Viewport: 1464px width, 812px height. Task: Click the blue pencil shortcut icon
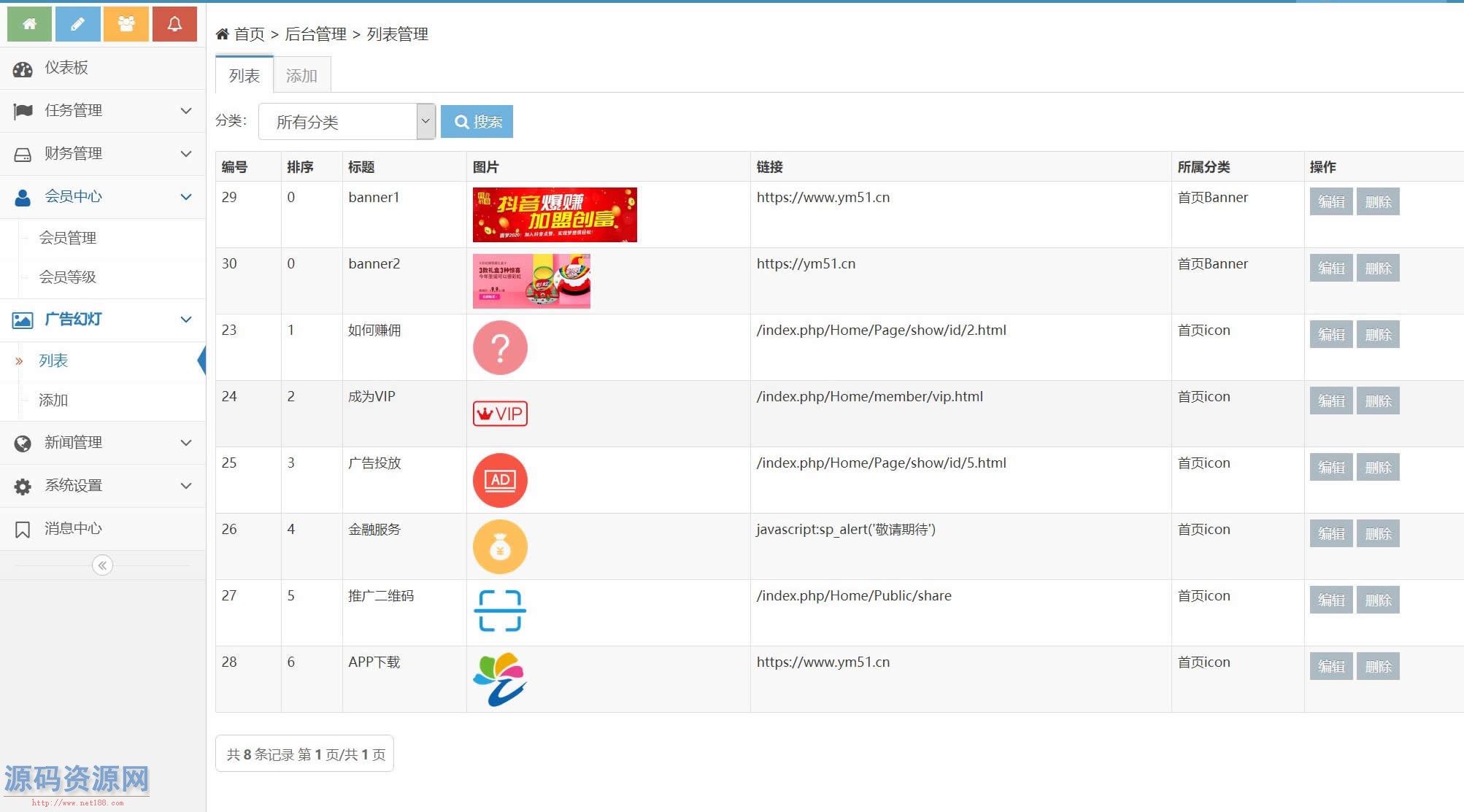click(x=77, y=24)
